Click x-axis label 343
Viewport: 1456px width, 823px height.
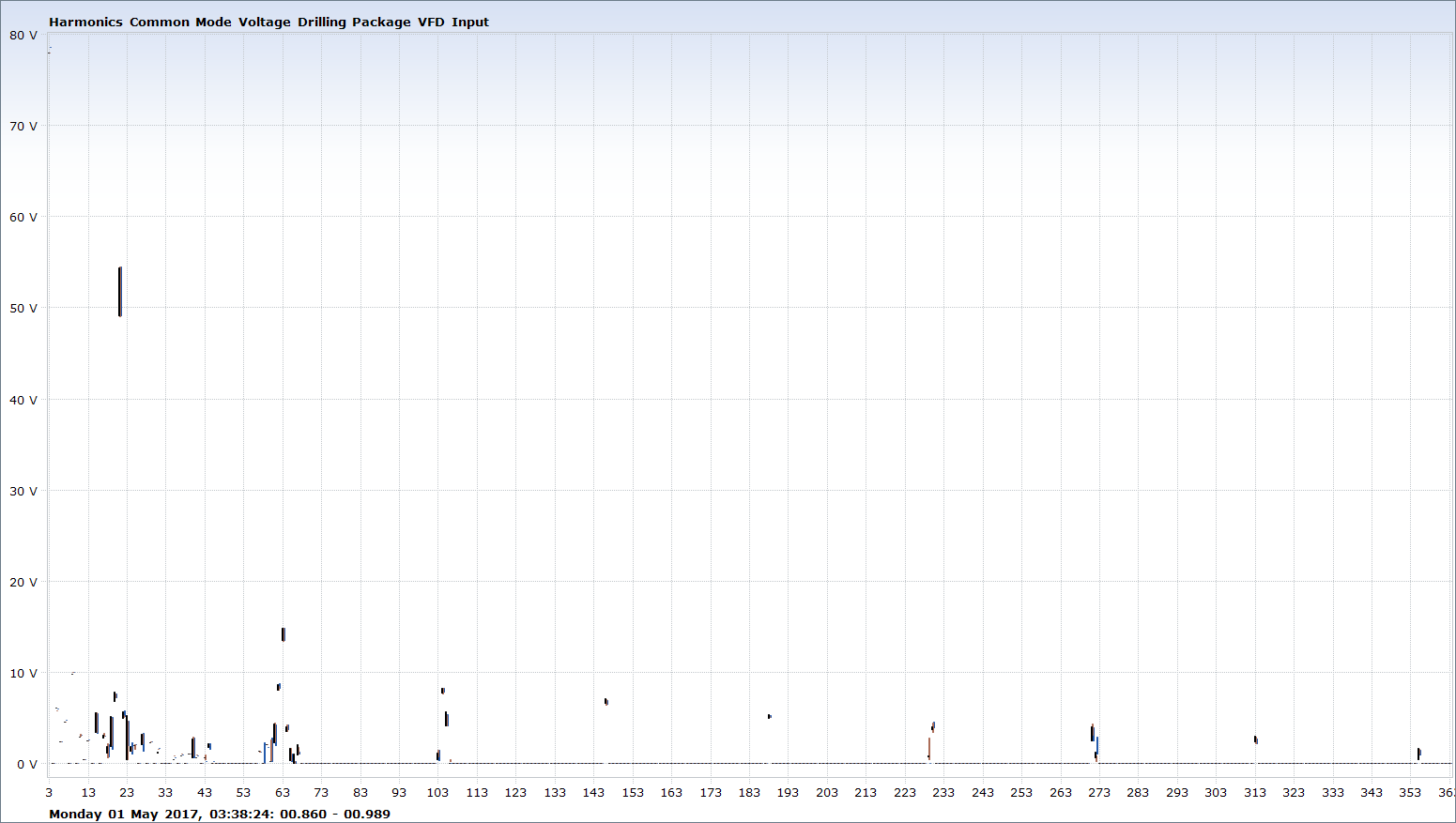[x=1372, y=792]
